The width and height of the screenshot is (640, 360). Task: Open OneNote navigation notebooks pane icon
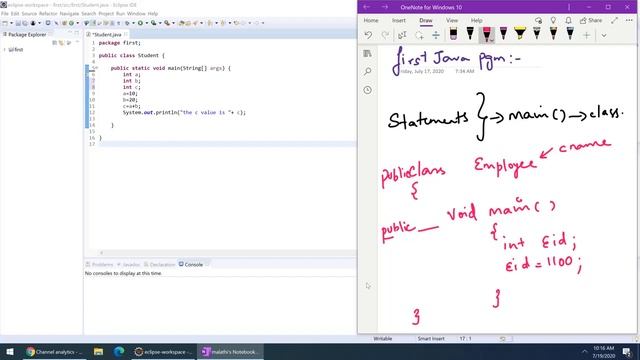(x=367, y=53)
